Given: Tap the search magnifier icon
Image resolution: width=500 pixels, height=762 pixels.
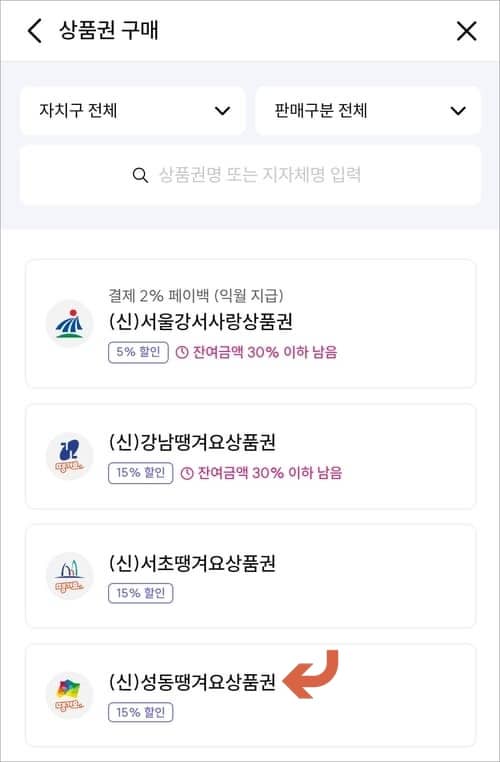Looking at the screenshot, I should tap(140, 175).
